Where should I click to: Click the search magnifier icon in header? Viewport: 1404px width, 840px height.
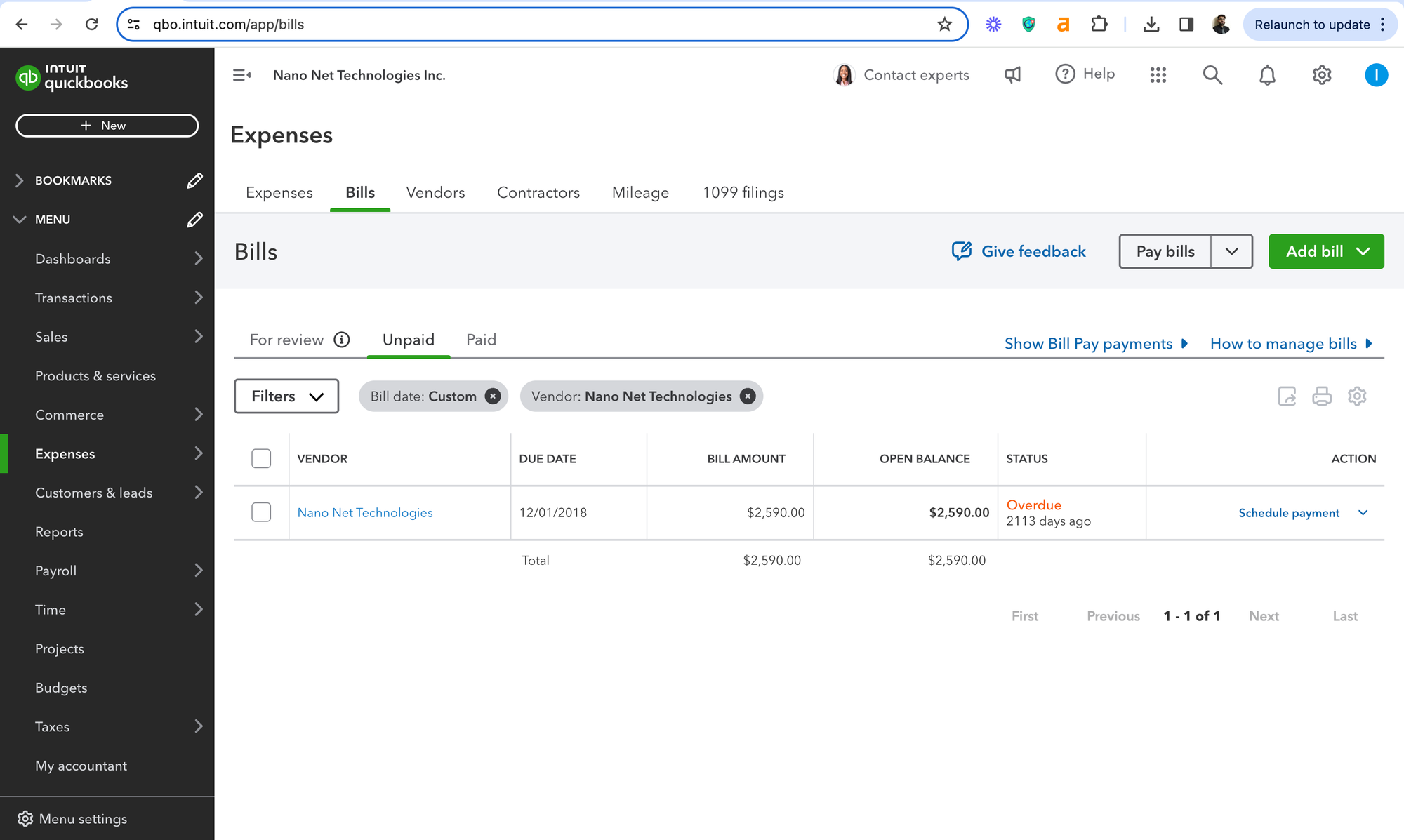point(1212,75)
